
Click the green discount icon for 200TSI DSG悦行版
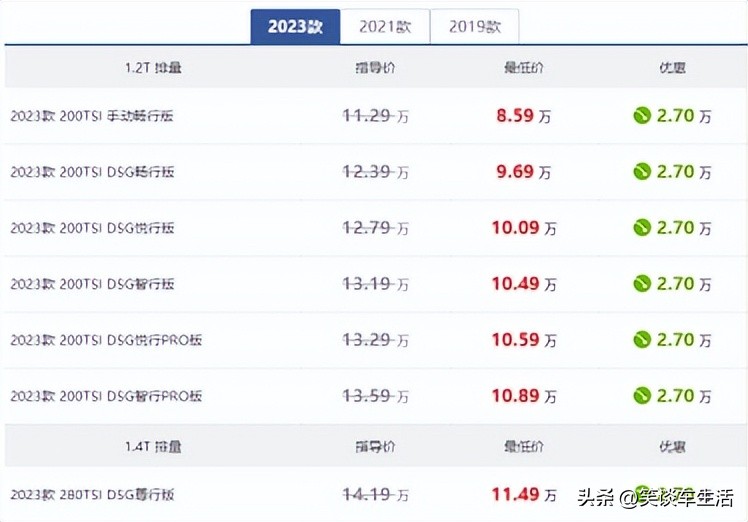tap(642, 228)
